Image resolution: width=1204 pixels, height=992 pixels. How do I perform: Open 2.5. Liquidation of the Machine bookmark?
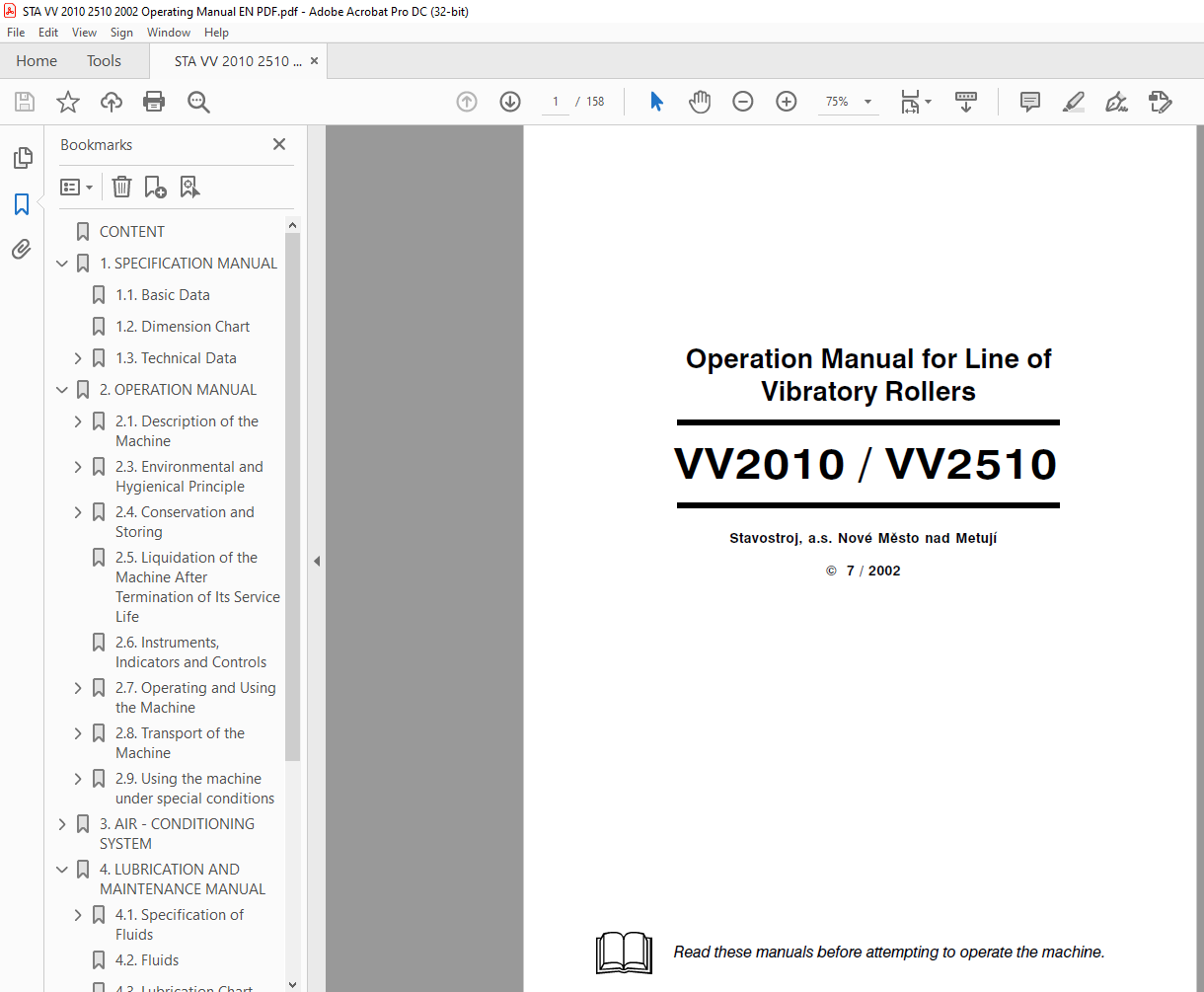point(197,587)
